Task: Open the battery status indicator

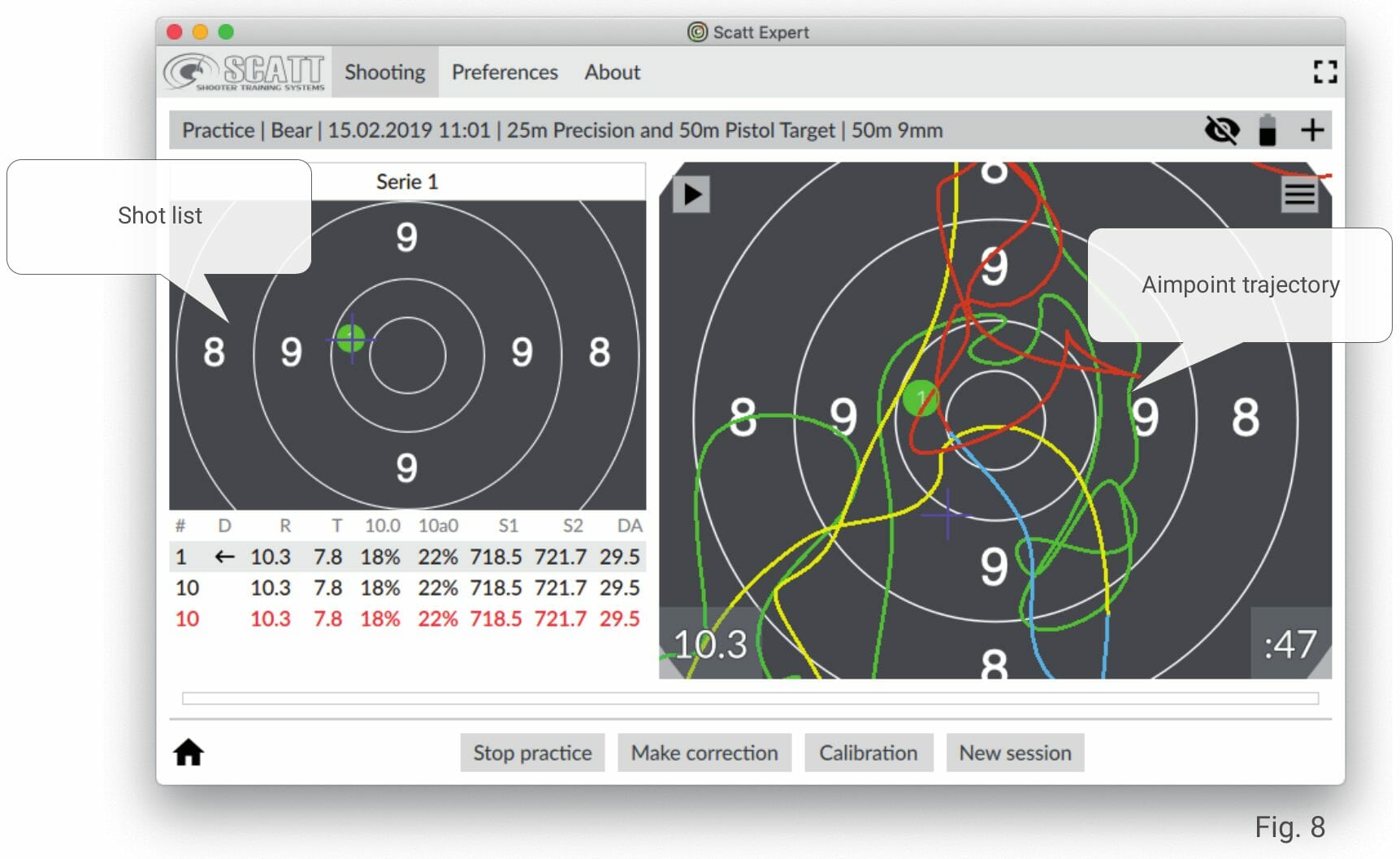Action: [1267, 129]
